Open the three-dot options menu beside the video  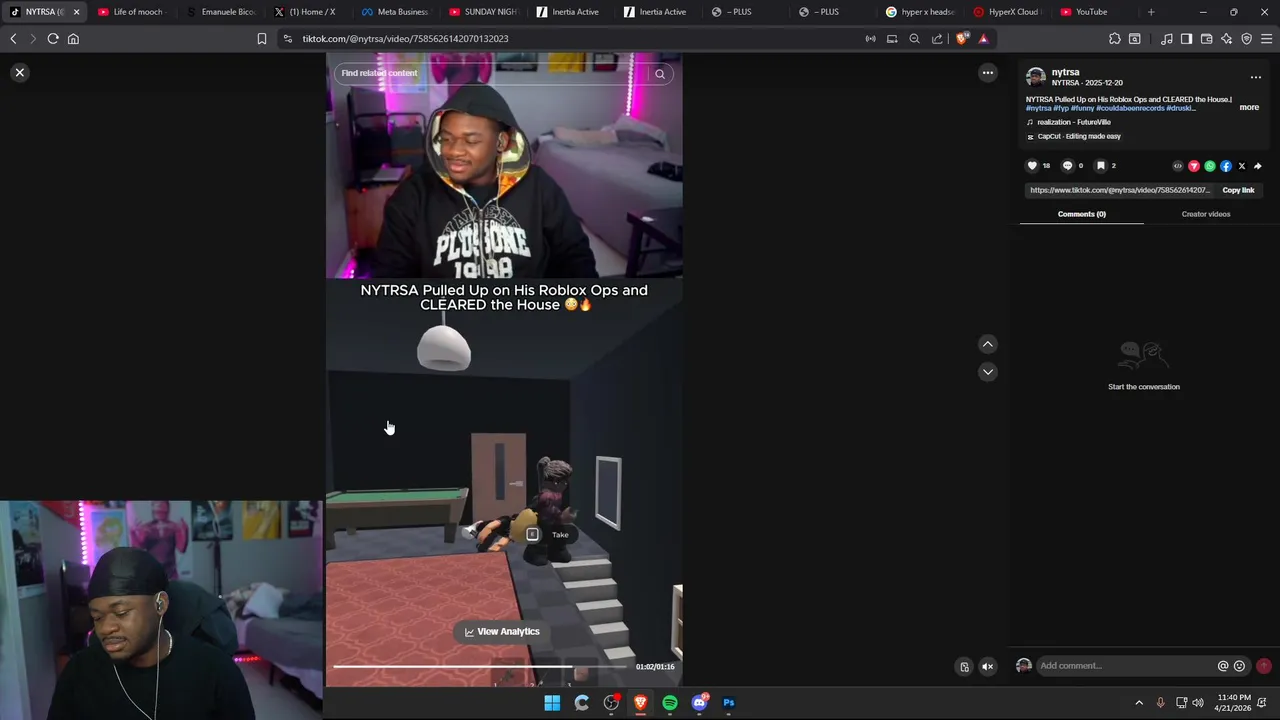987,72
